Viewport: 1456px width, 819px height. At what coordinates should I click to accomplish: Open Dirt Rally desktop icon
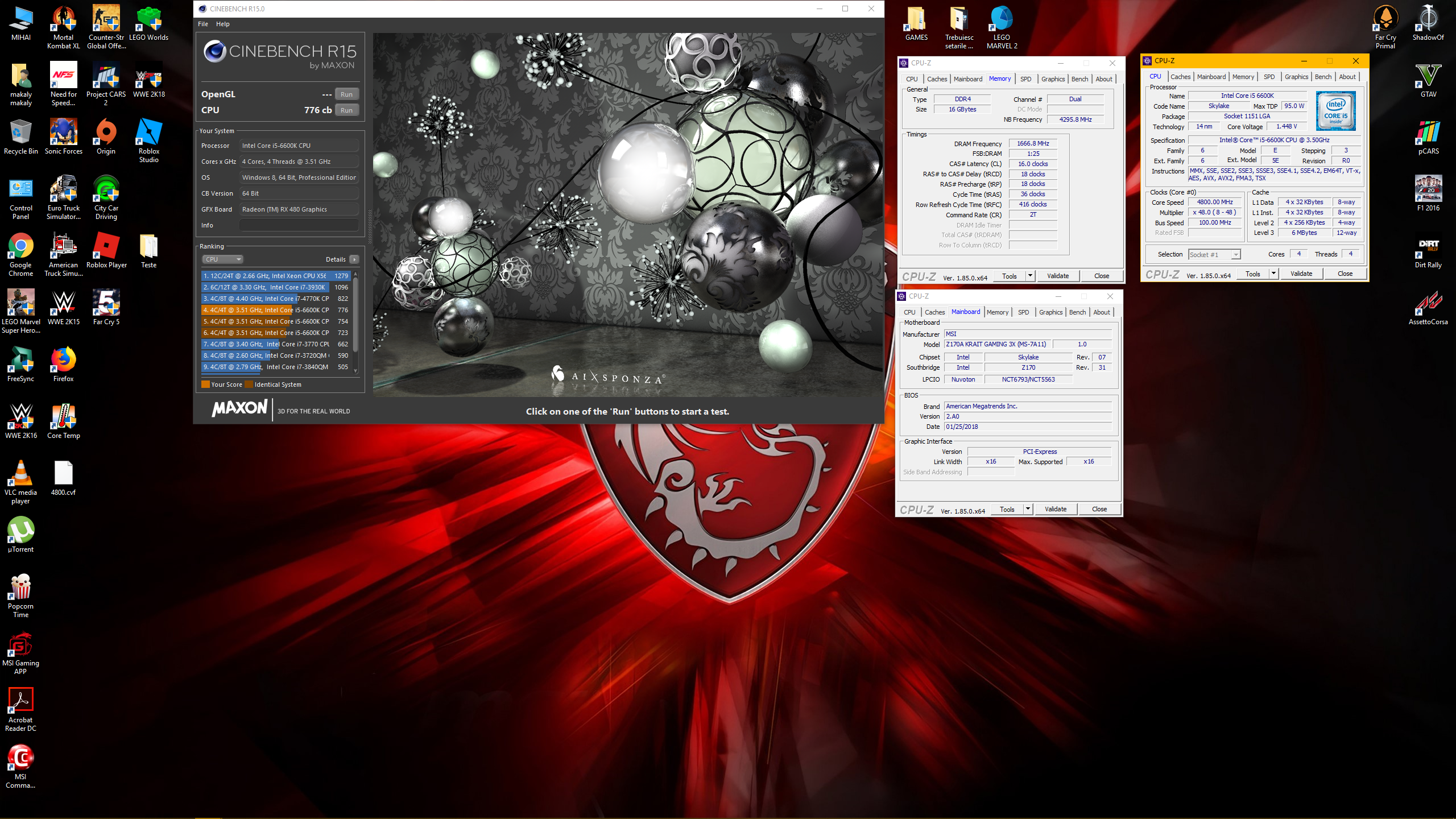click(x=1428, y=250)
